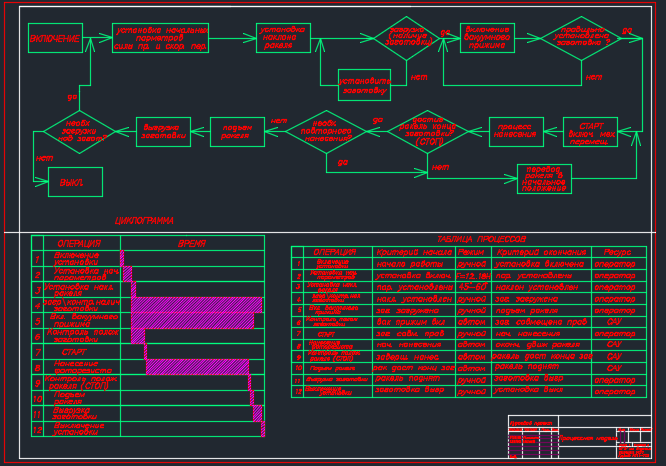Click cyclogram row 9 'Контроль полож. ракеля (СТОП)'

pyautogui.click(x=81, y=382)
